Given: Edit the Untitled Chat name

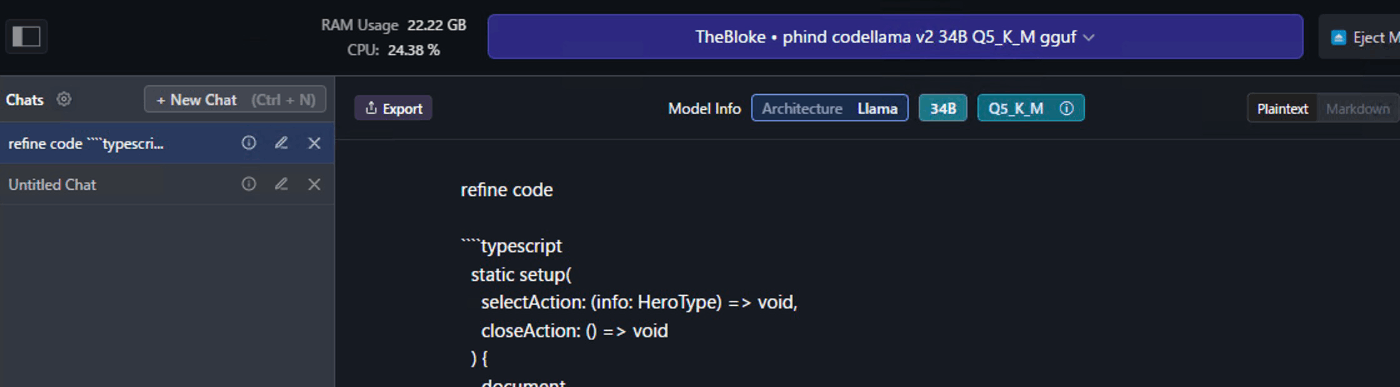Looking at the screenshot, I should [x=281, y=184].
